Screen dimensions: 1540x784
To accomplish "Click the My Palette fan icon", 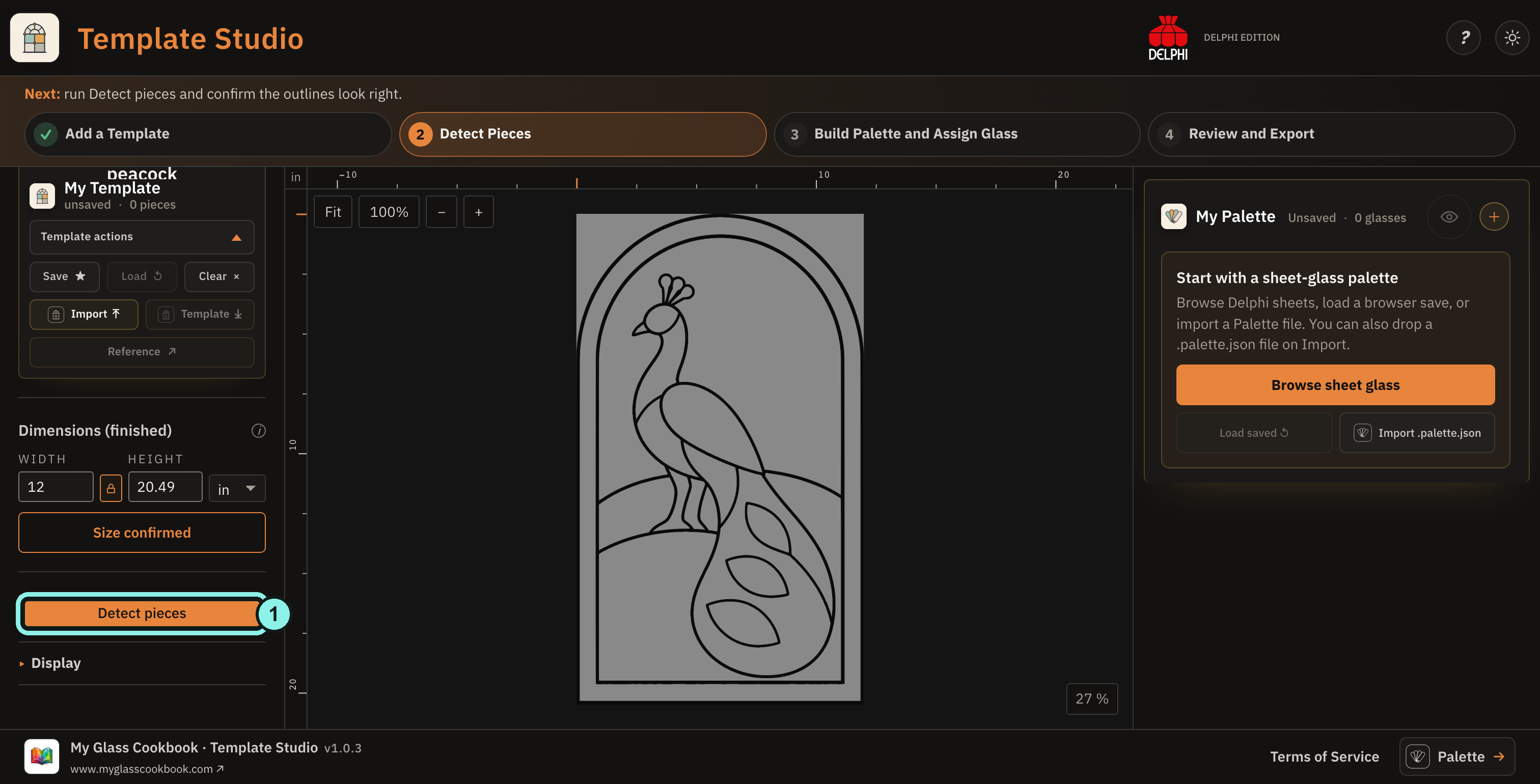I will [1173, 216].
